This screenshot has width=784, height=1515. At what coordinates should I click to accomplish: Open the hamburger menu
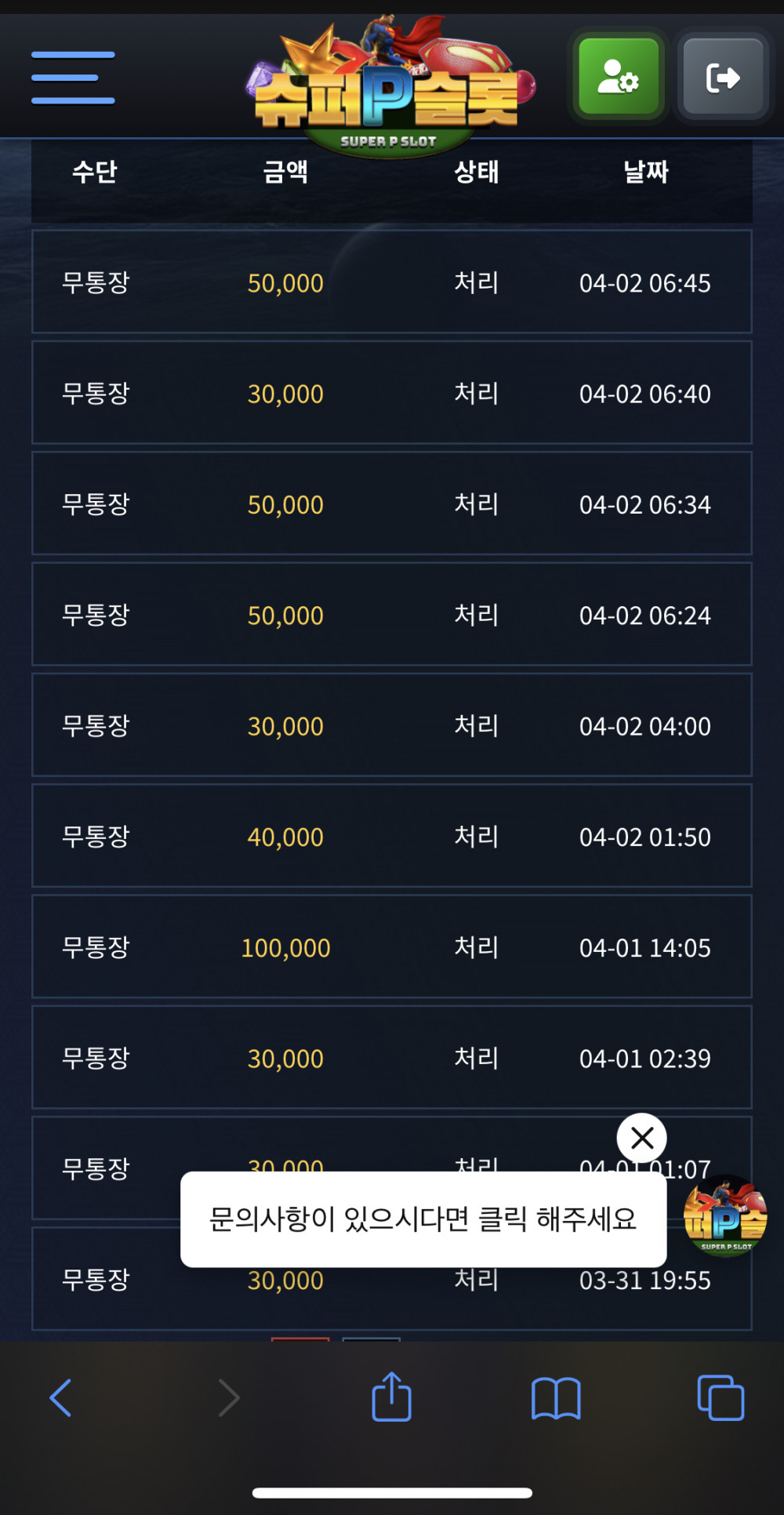click(73, 78)
